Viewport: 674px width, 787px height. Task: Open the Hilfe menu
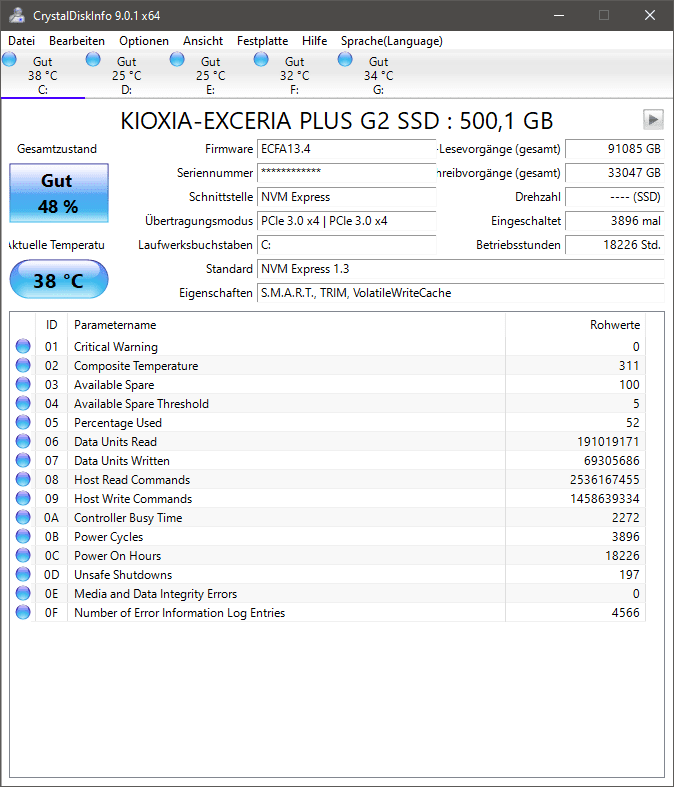(x=315, y=41)
